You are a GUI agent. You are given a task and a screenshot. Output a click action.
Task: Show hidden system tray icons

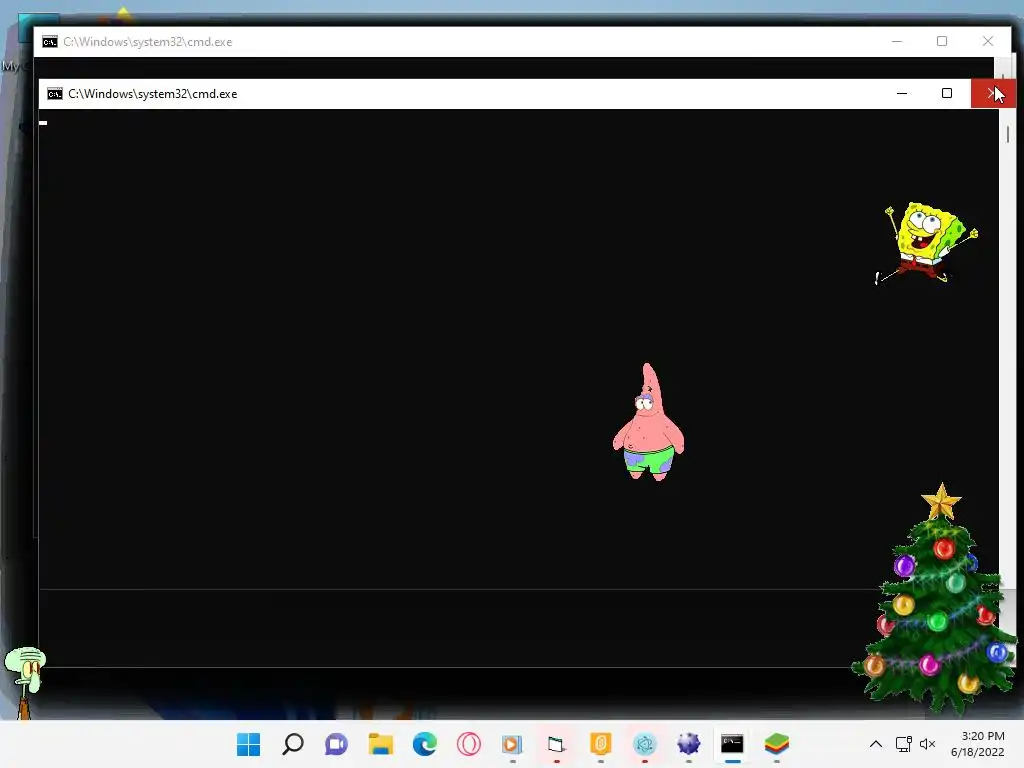point(876,744)
